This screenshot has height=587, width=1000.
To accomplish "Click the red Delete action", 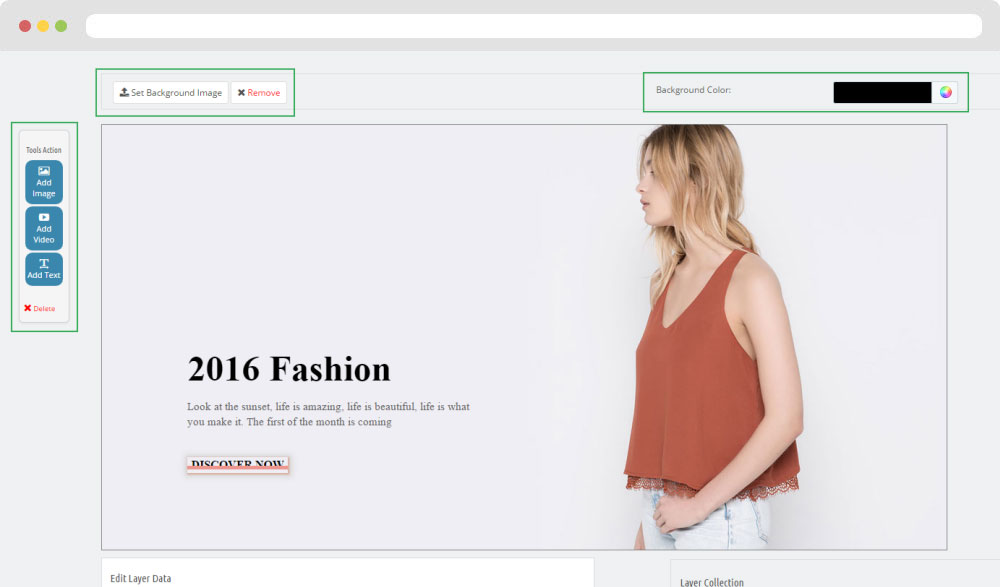I will tap(40, 308).
